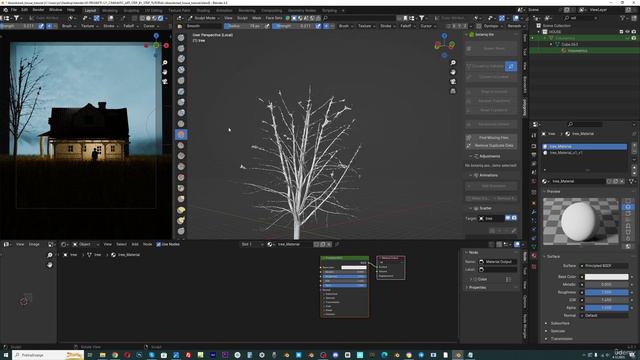This screenshot has width=640, height=360.
Task: Select the Clay sculpt brush
Action: [x=181, y=59]
